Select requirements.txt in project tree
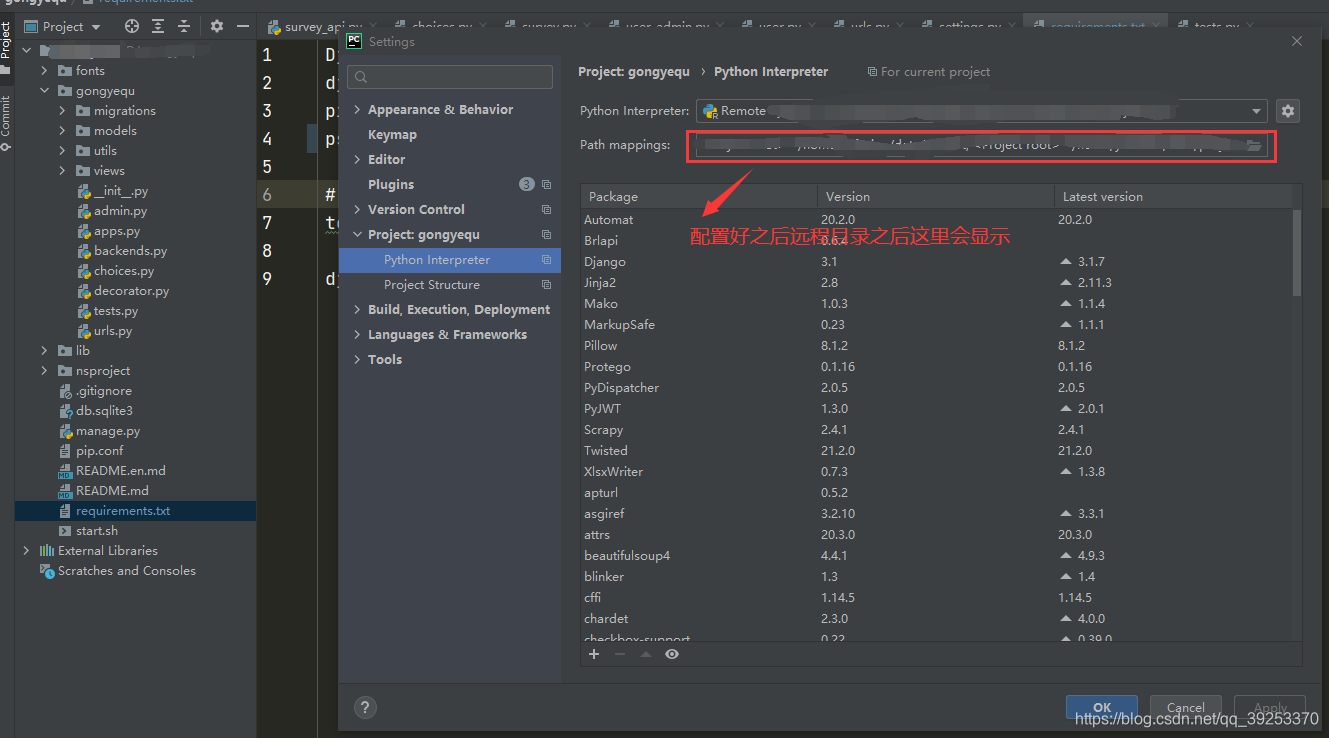The image size is (1329, 738). 135,511
